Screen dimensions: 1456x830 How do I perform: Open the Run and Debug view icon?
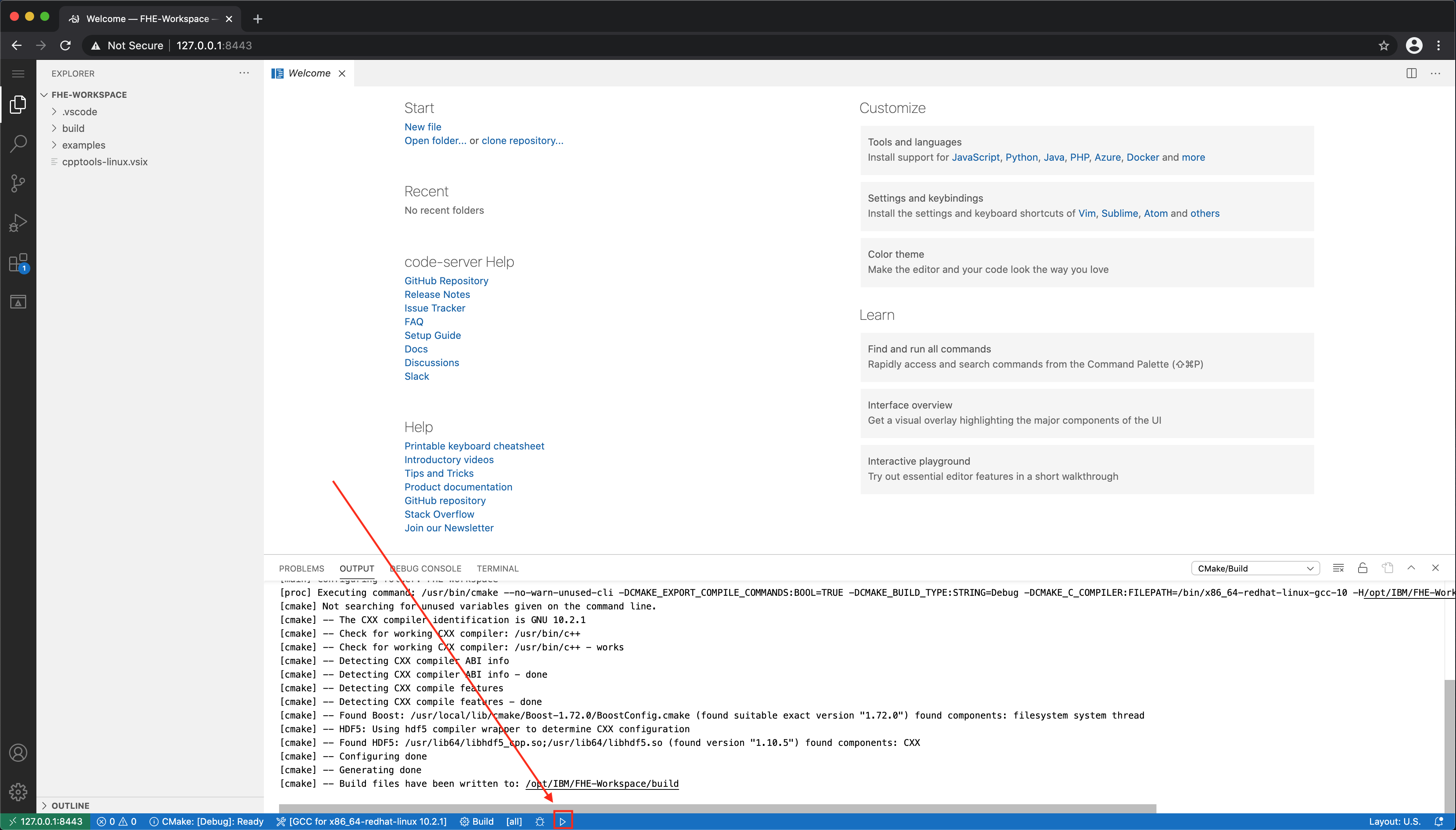pos(18,223)
